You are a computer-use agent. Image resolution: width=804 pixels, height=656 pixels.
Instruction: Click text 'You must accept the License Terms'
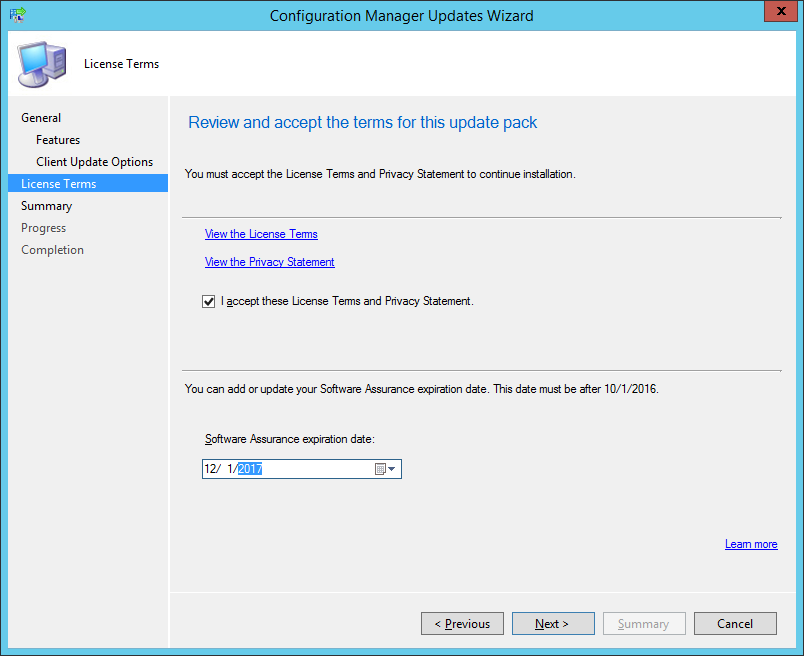270,174
